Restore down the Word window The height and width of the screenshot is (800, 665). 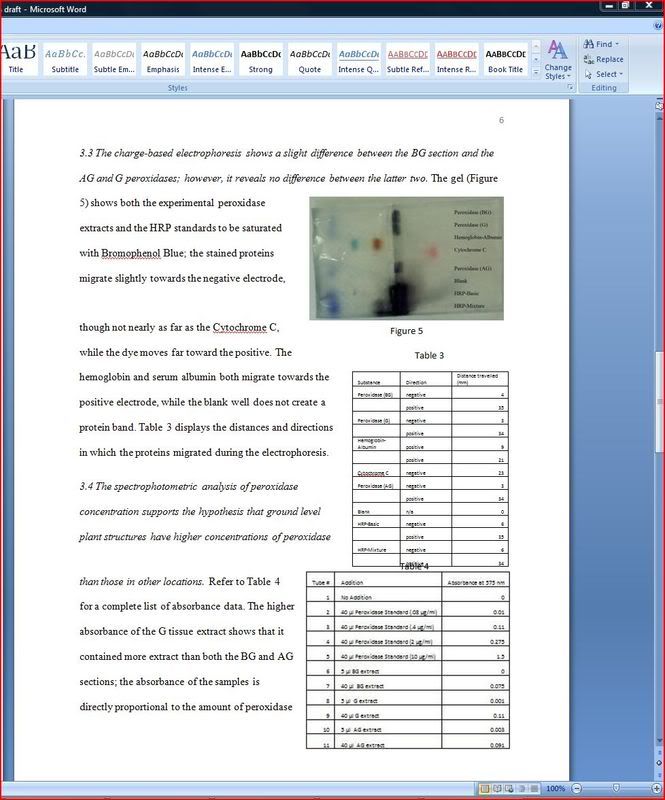click(626, 6)
